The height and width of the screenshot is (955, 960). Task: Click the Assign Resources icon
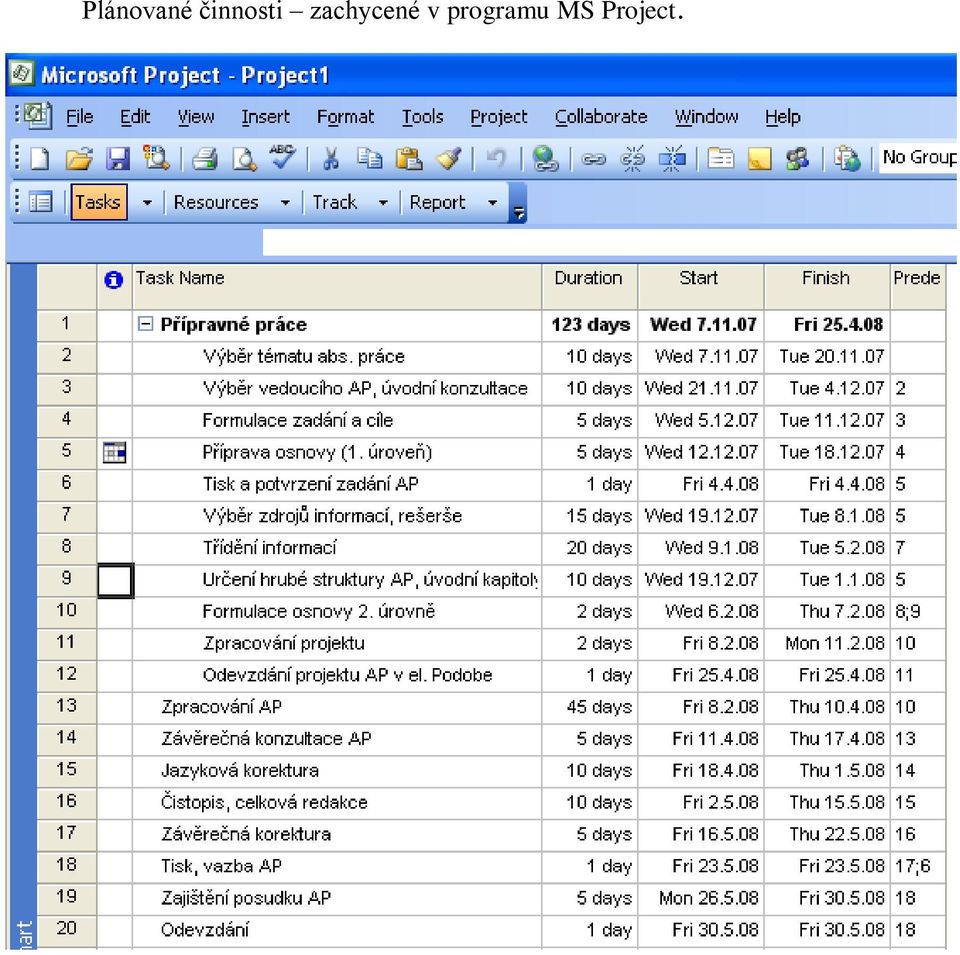[x=797, y=159]
